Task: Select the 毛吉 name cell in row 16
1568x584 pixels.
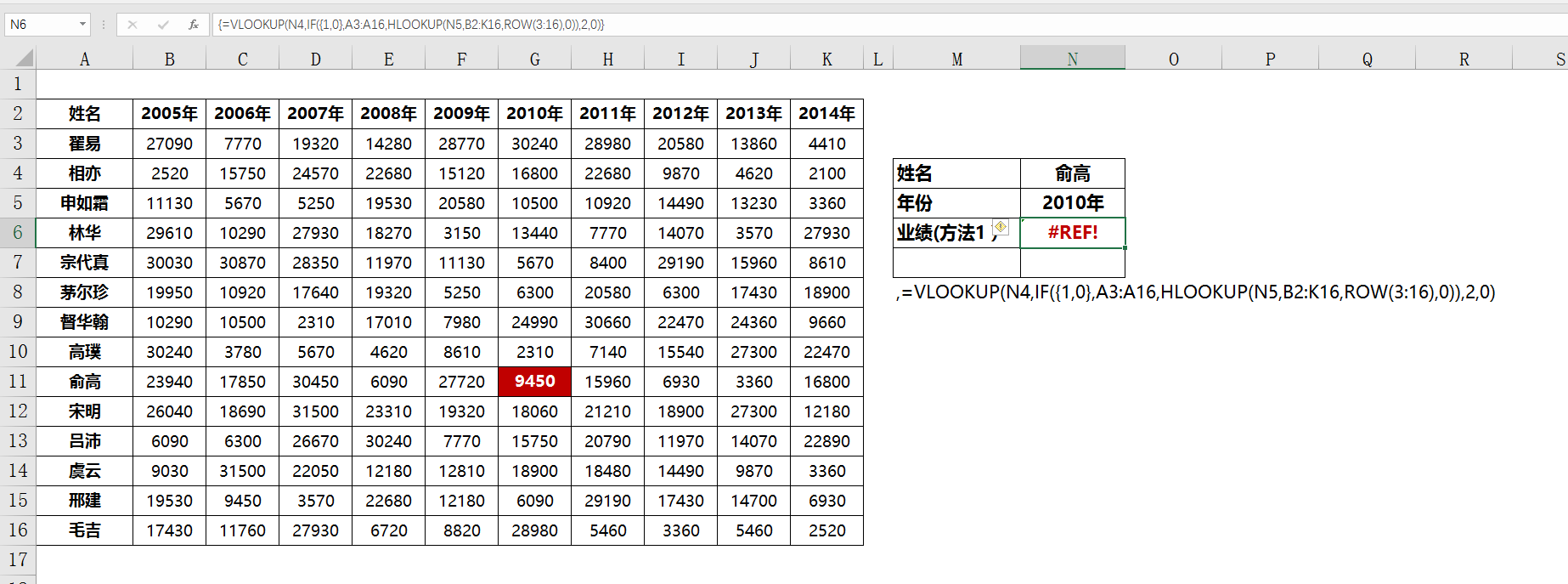Action: (x=84, y=530)
